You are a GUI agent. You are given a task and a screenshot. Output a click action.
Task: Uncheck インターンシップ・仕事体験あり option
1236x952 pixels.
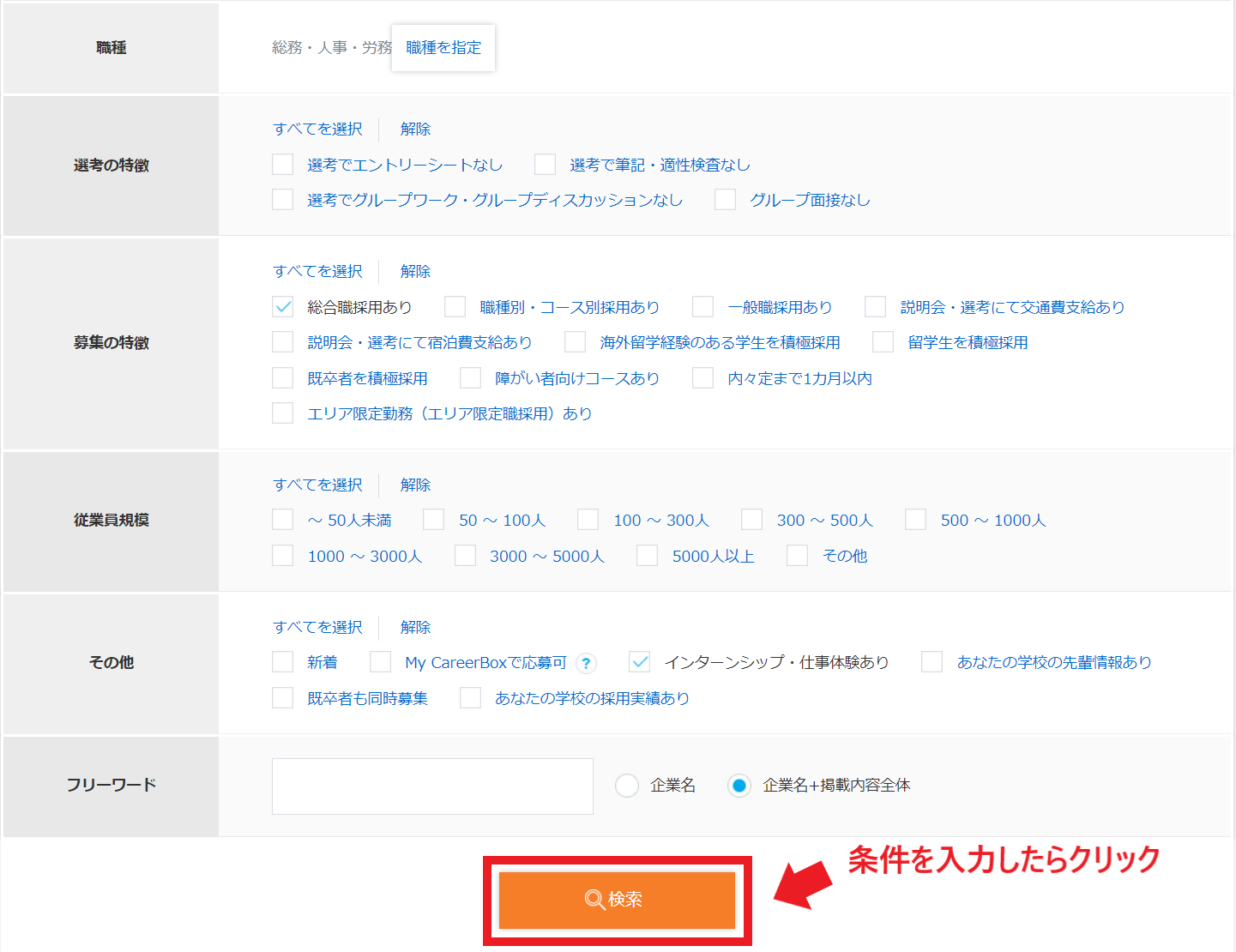(639, 662)
